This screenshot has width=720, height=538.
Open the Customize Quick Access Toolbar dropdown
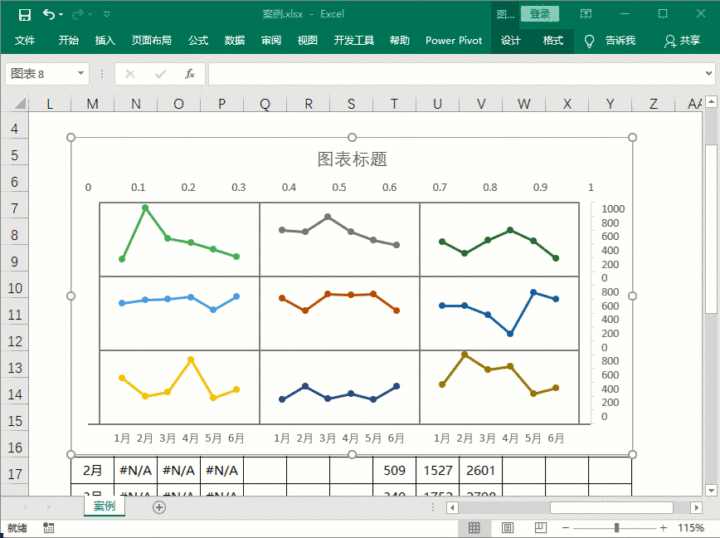(107, 15)
